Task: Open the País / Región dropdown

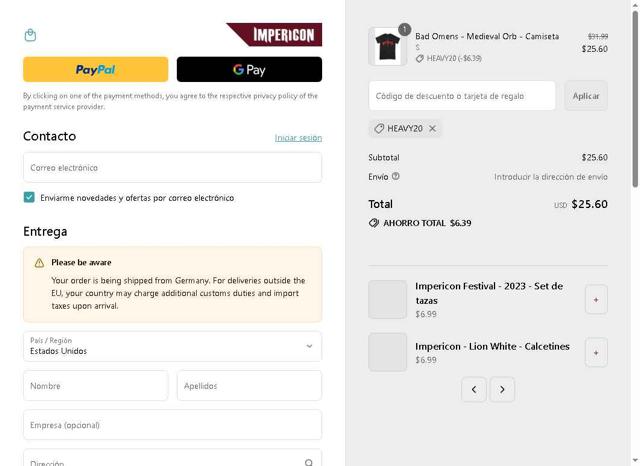Action: tap(173, 346)
